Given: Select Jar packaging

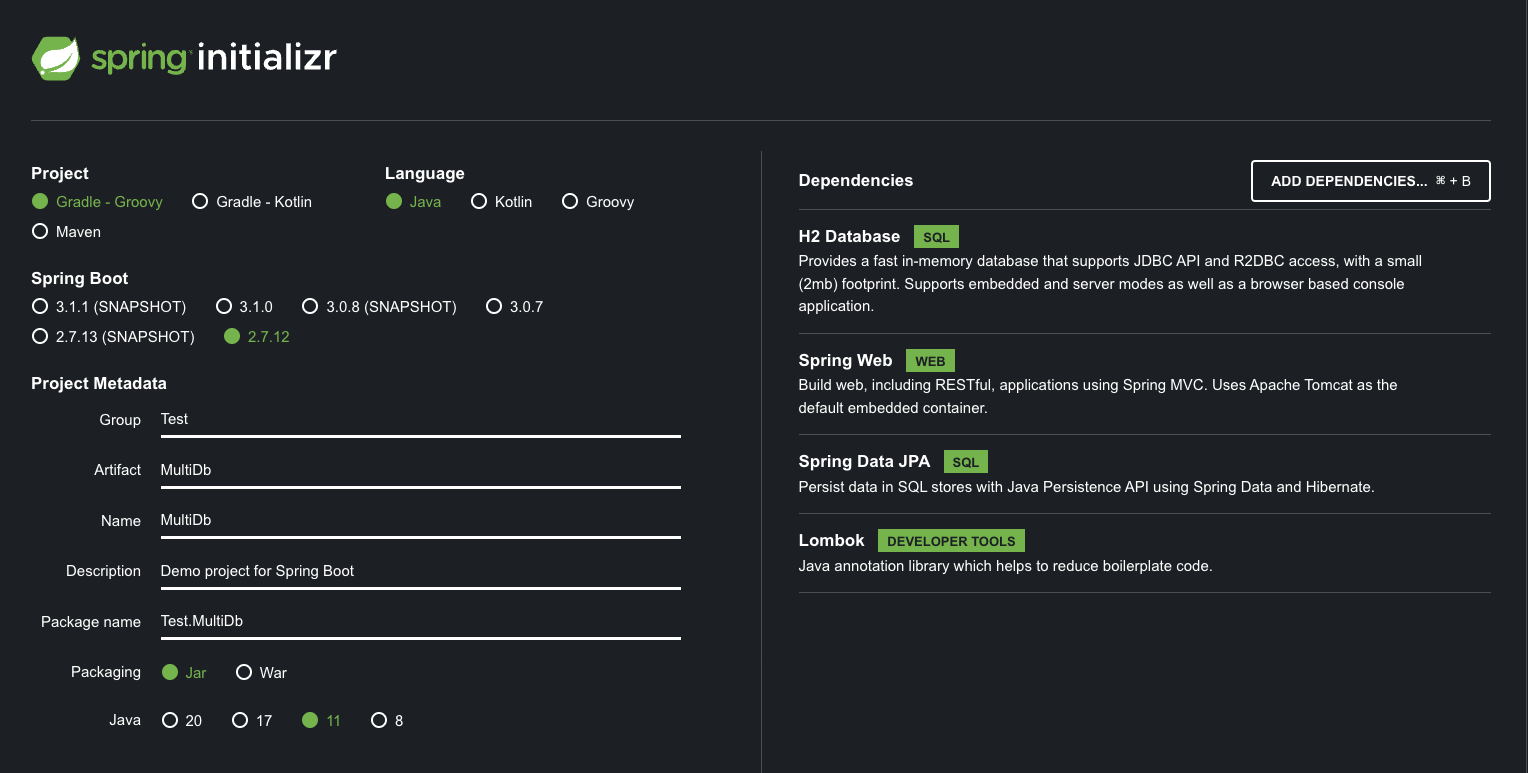Looking at the screenshot, I should click(x=184, y=673).
